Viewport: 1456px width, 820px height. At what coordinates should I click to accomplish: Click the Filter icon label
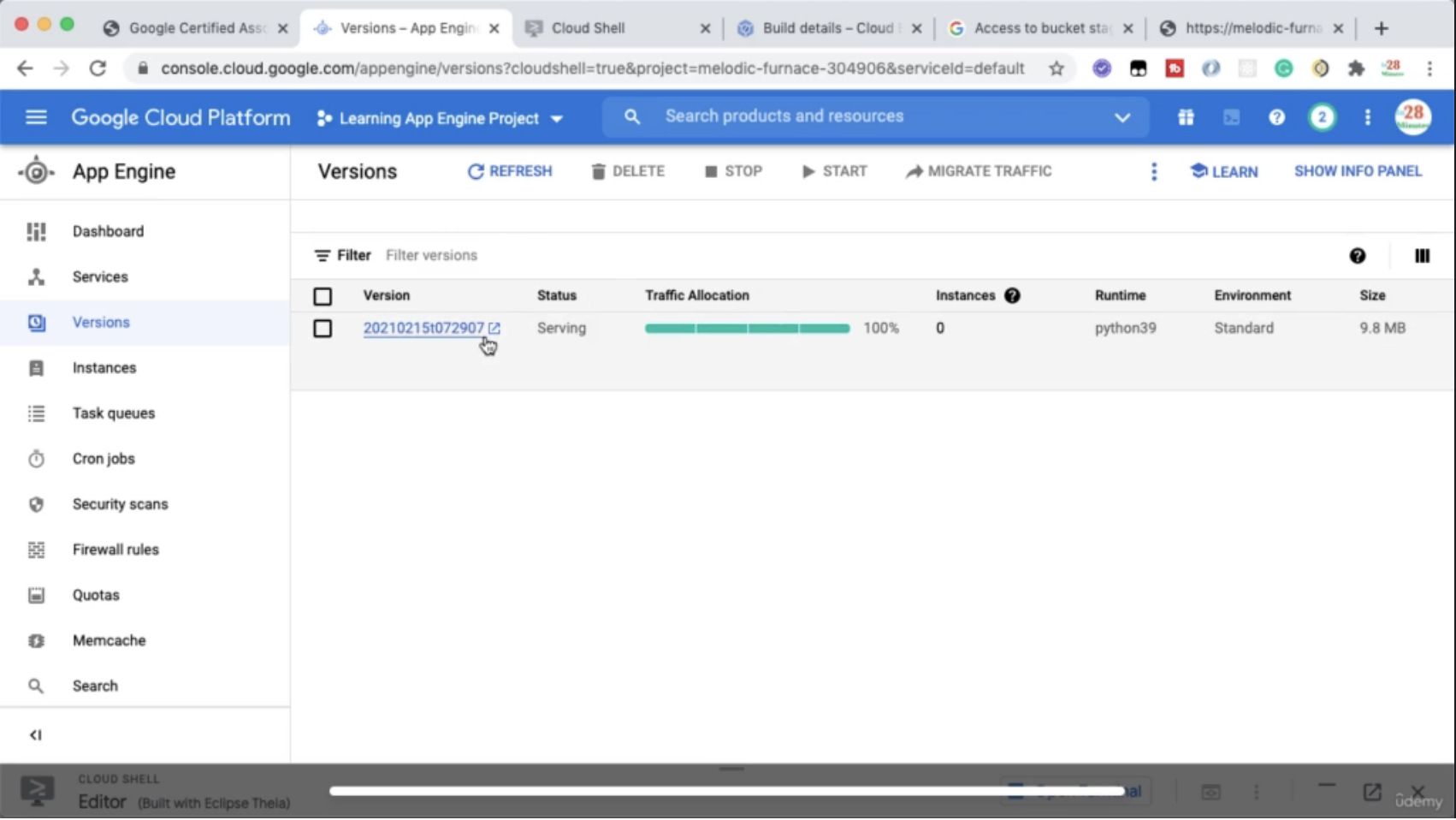[342, 256]
